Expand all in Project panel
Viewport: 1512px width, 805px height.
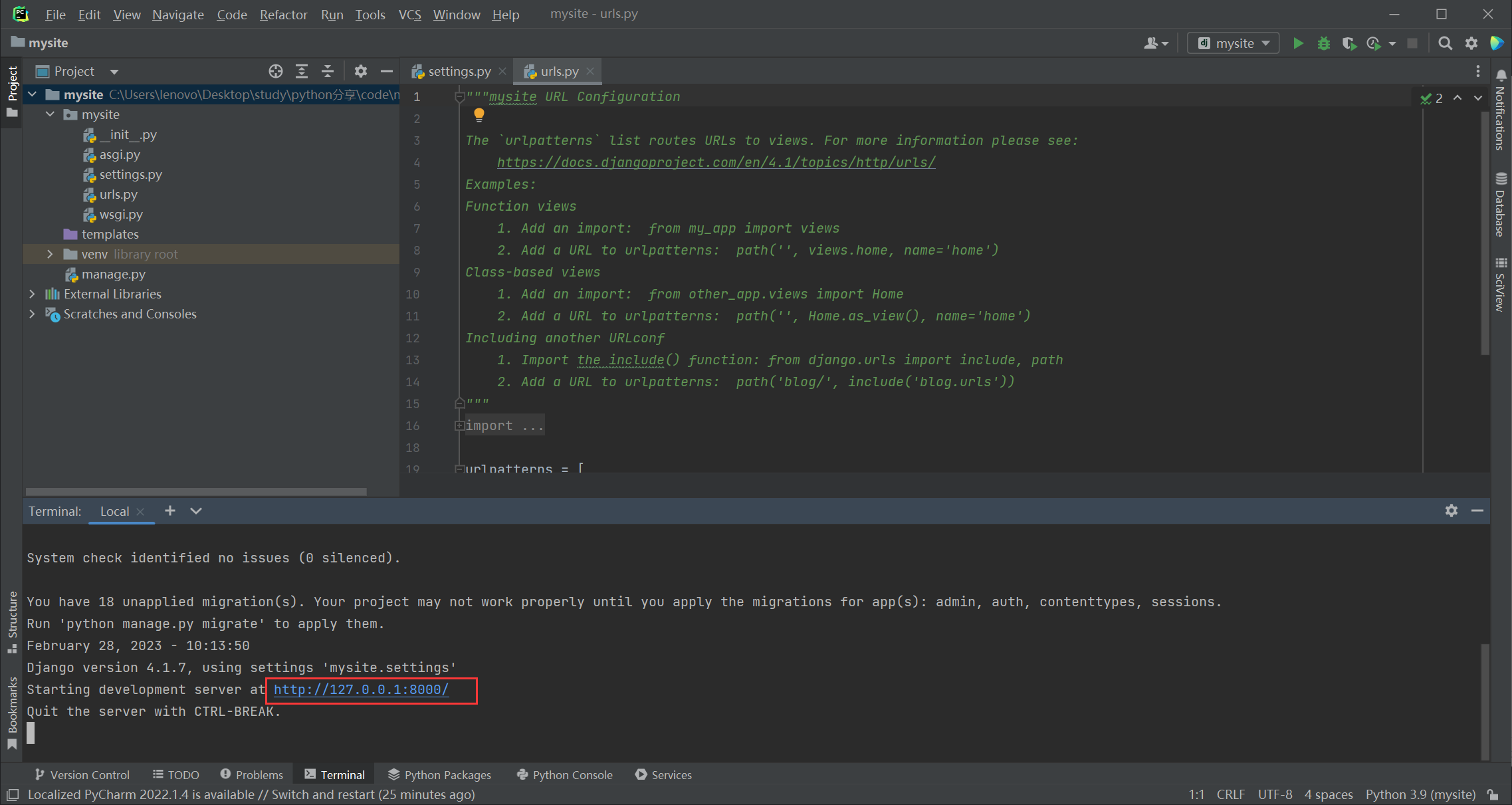tap(302, 71)
